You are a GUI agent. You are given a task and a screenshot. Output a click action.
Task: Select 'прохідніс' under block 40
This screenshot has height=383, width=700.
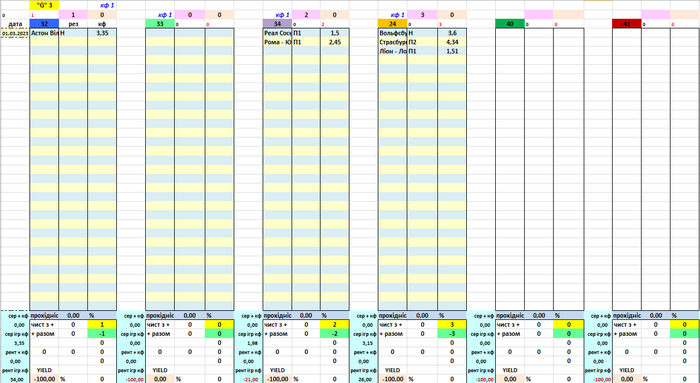click(510, 315)
